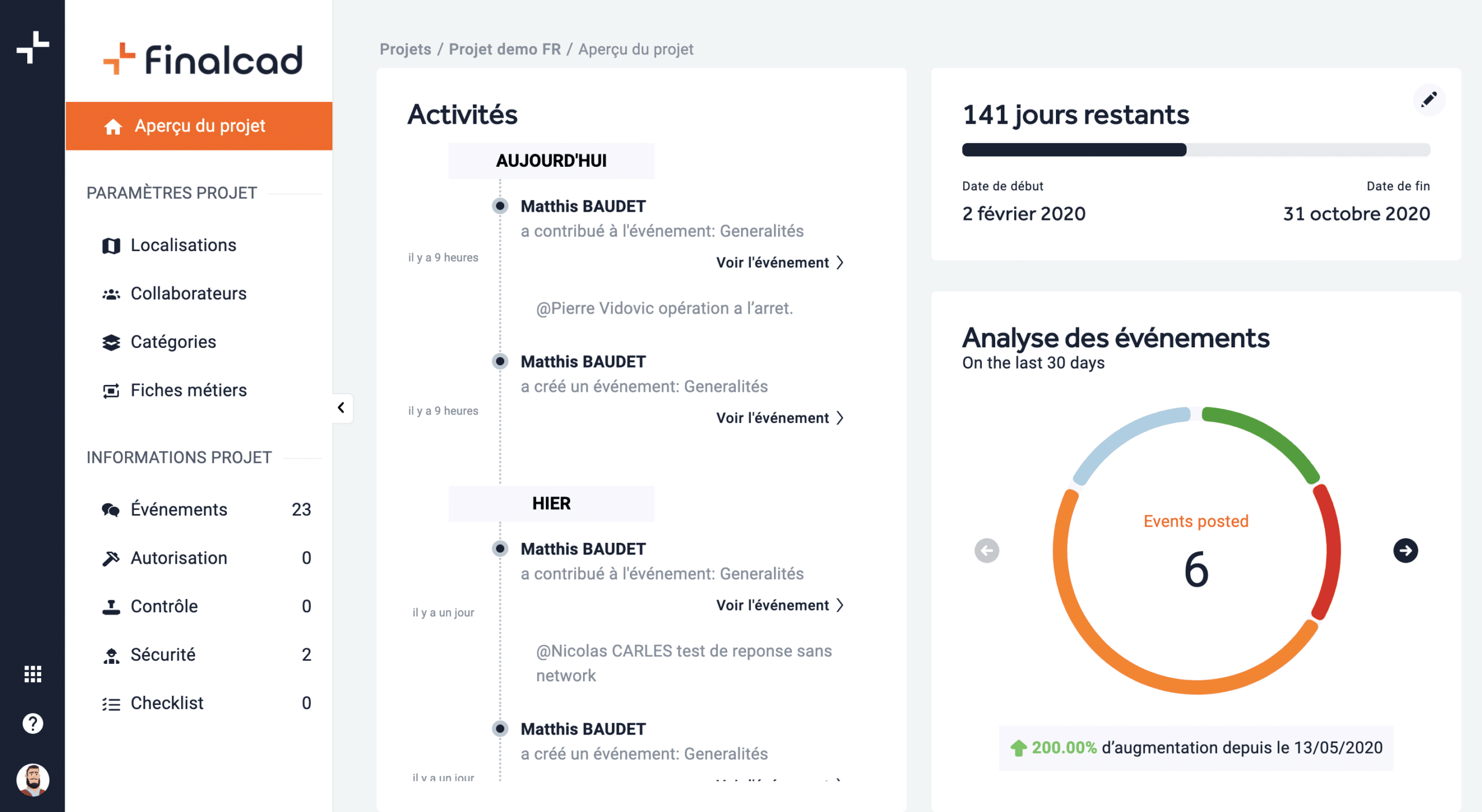Open the user avatar profile
Viewport: 1482px width, 812px height.
(x=33, y=779)
